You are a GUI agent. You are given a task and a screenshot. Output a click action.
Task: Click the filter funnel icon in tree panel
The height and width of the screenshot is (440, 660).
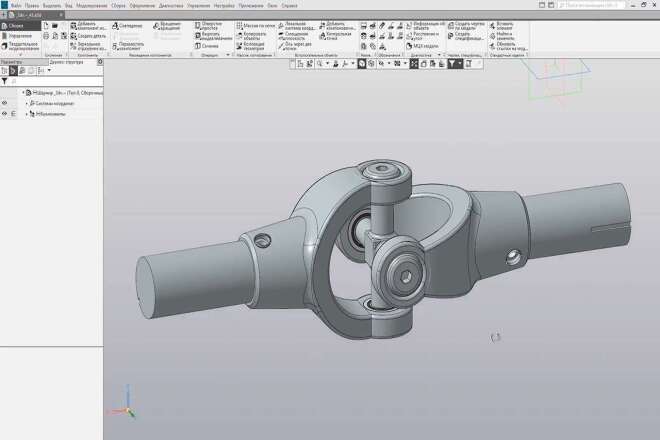(x=4, y=81)
